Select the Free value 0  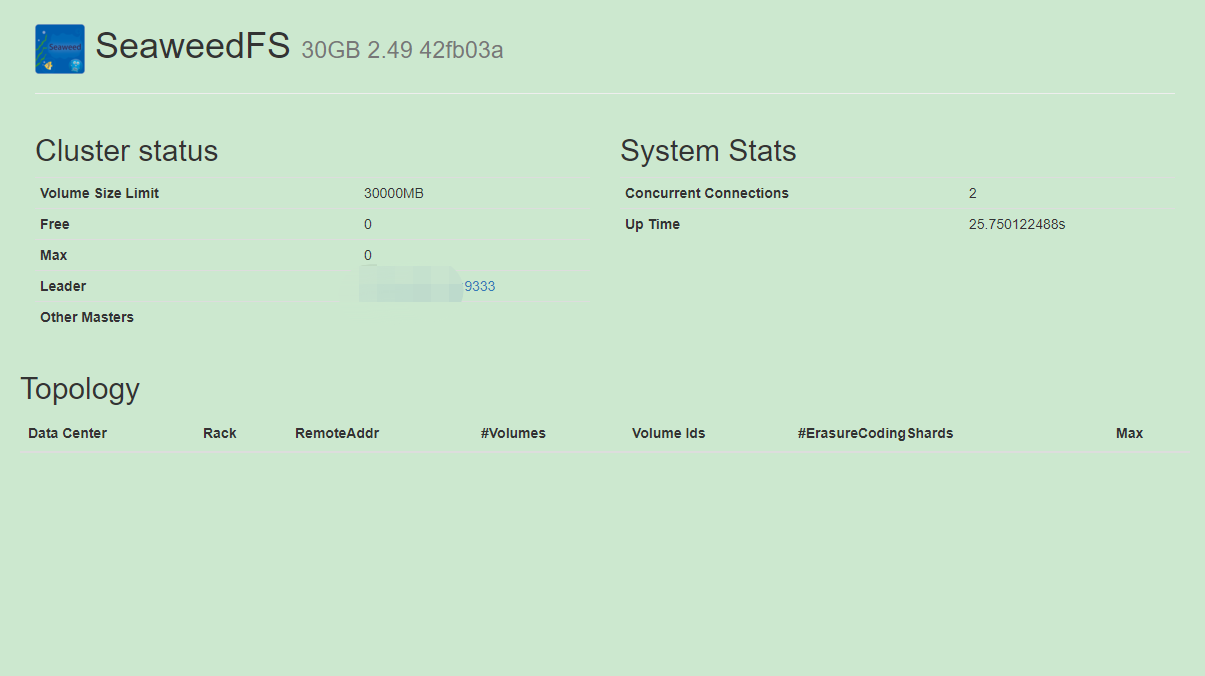tap(368, 224)
